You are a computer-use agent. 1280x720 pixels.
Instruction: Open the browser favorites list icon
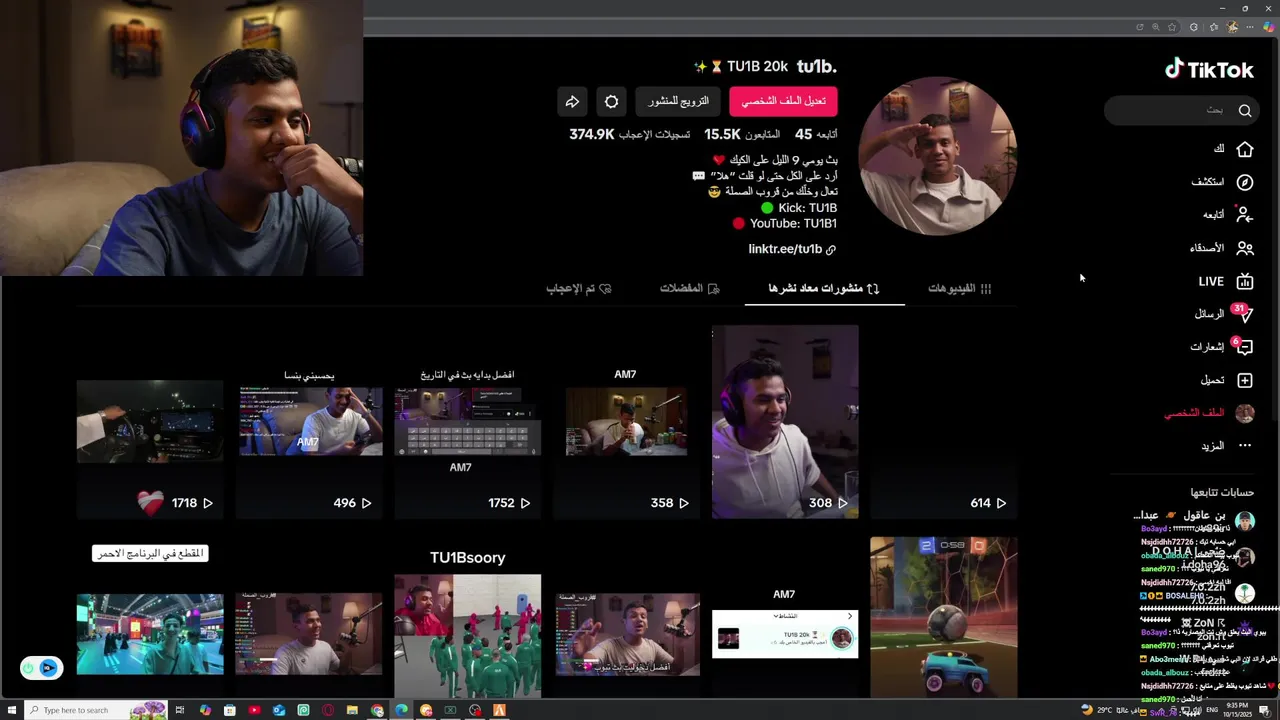1214,27
